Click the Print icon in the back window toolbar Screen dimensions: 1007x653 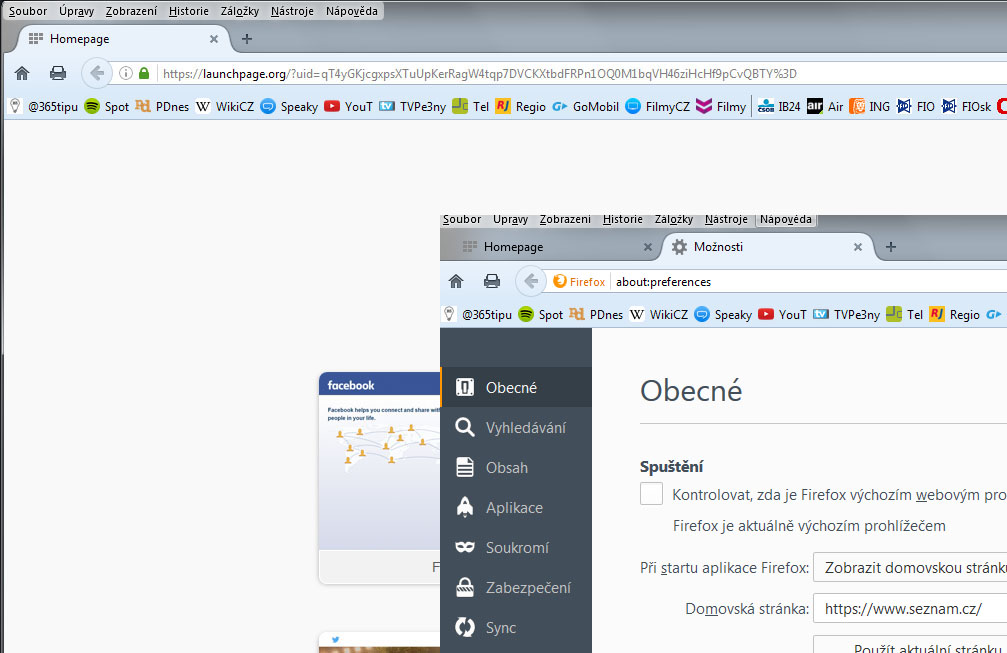[58, 73]
